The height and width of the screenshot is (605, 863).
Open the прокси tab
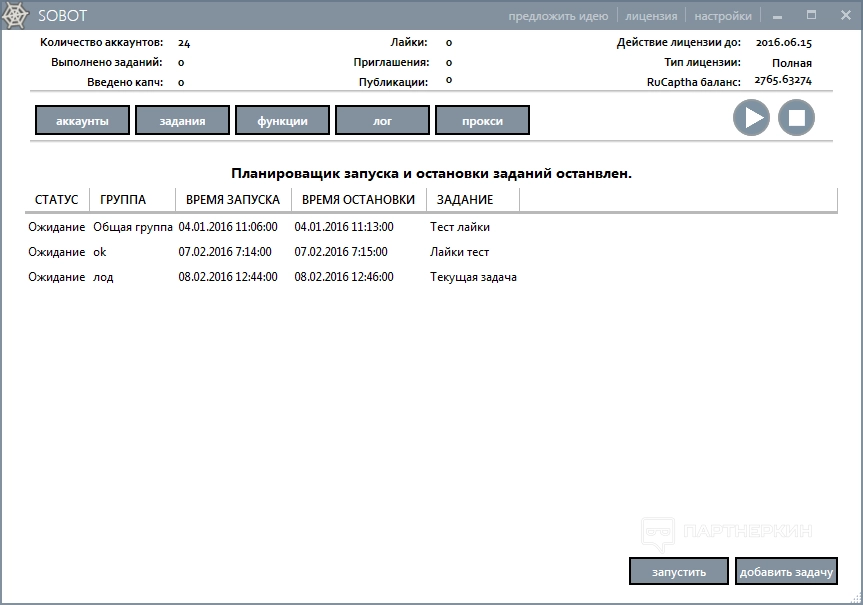tap(482, 120)
